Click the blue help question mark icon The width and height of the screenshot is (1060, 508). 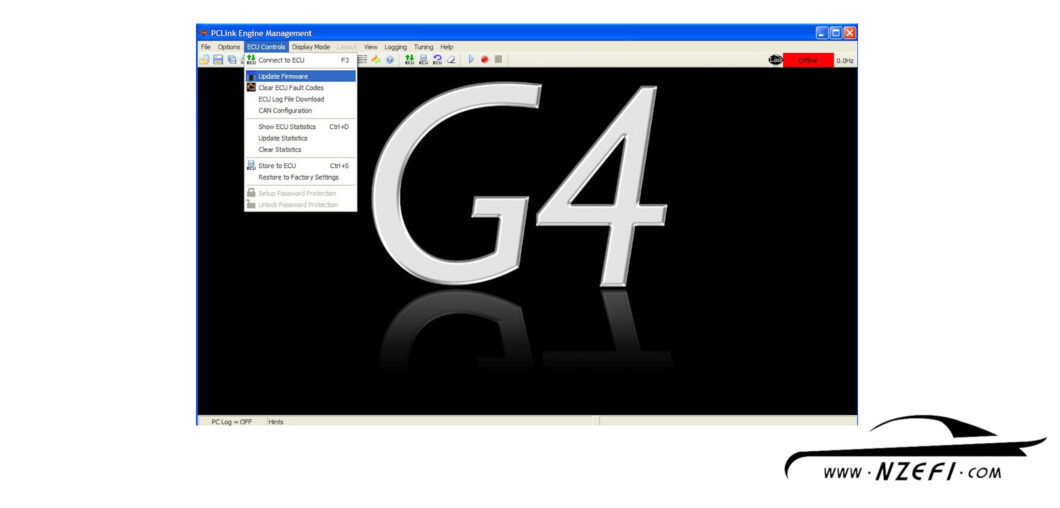pos(390,60)
